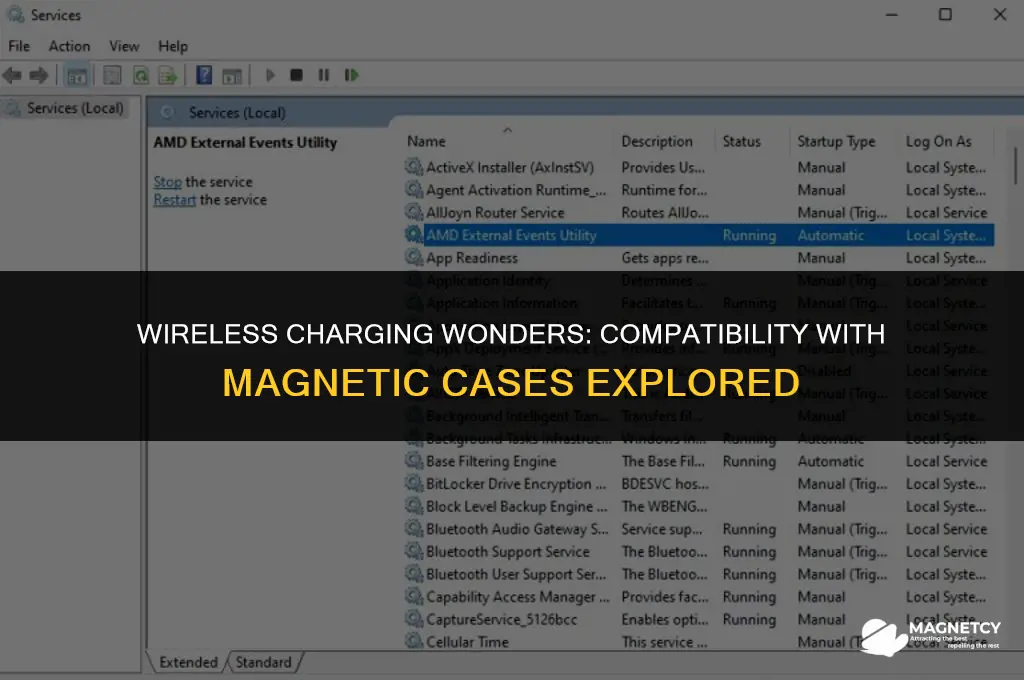Open the File menu

pyautogui.click(x=19, y=46)
